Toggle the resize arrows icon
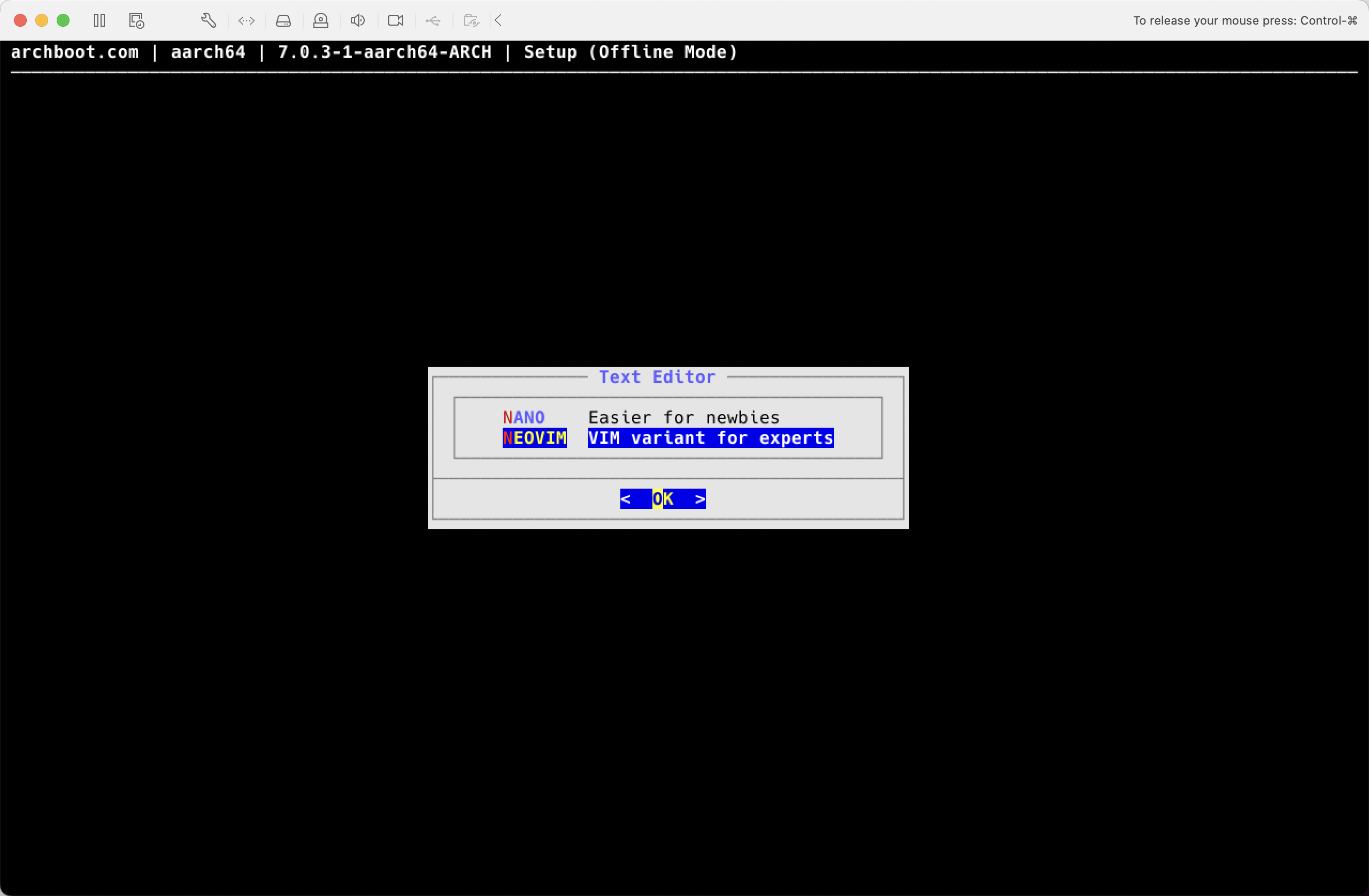The width and height of the screenshot is (1369, 896). click(247, 21)
